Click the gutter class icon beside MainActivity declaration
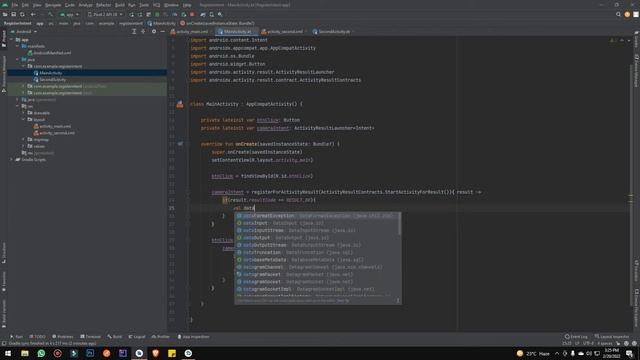640x360 pixels. click(180, 104)
